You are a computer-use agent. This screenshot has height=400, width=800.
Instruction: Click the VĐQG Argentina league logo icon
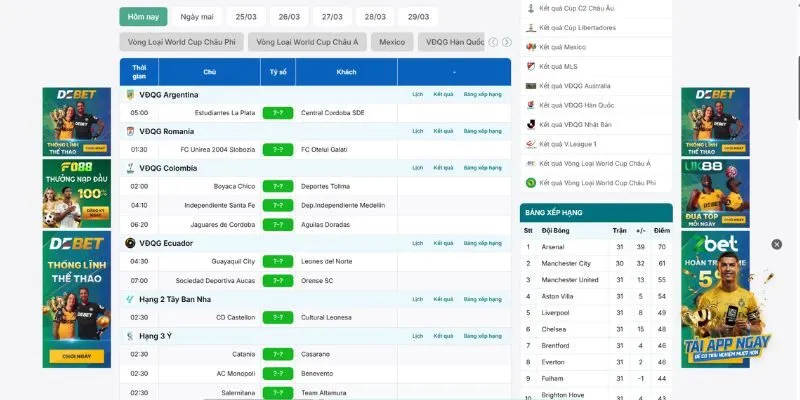click(x=130, y=95)
